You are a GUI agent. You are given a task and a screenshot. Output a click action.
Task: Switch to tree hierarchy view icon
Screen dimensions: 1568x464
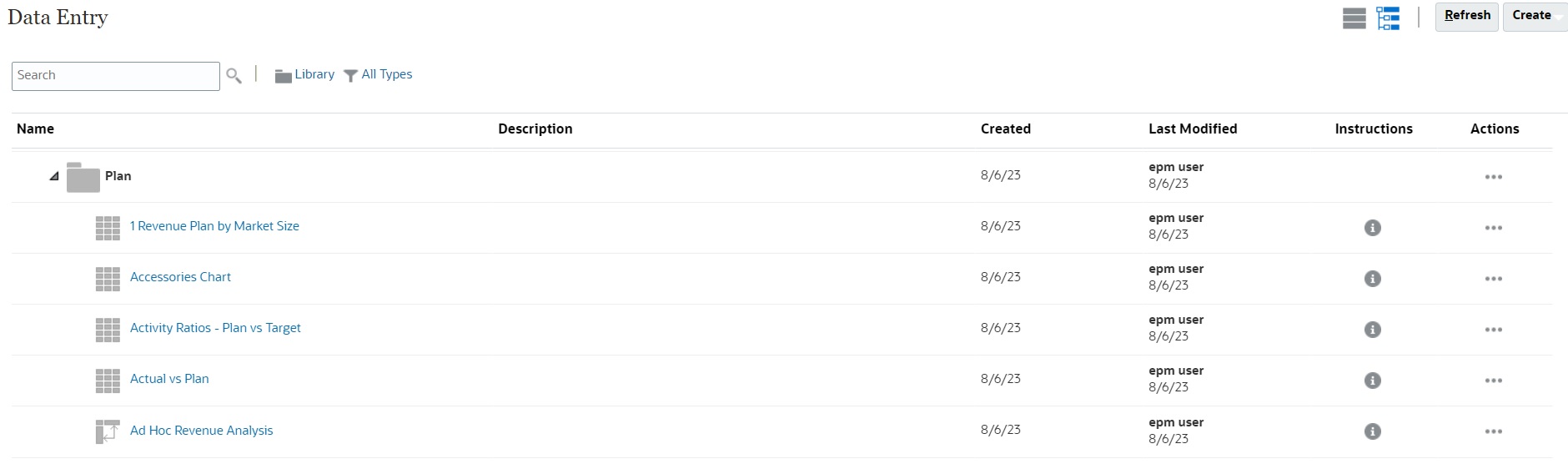(x=1389, y=18)
